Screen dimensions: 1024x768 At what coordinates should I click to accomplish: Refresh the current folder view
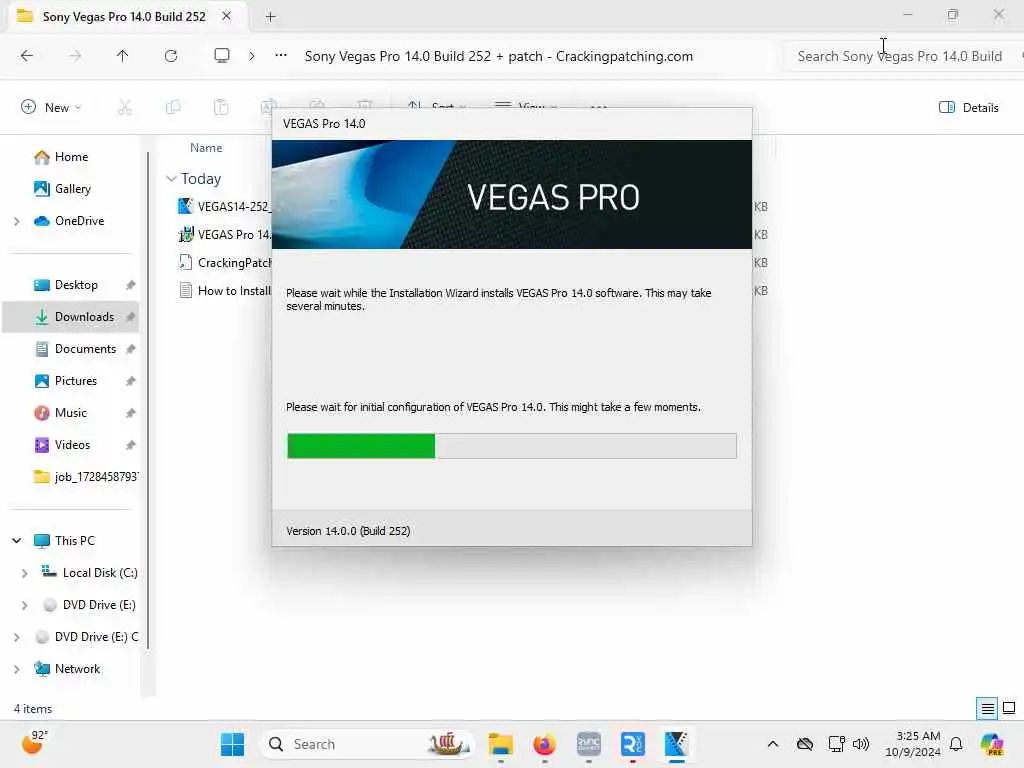[170, 56]
